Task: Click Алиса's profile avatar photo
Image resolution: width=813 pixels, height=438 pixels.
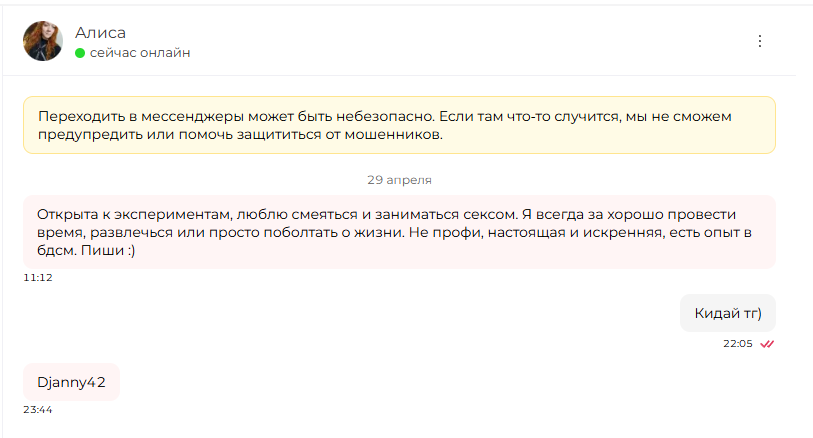Action: (x=43, y=41)
